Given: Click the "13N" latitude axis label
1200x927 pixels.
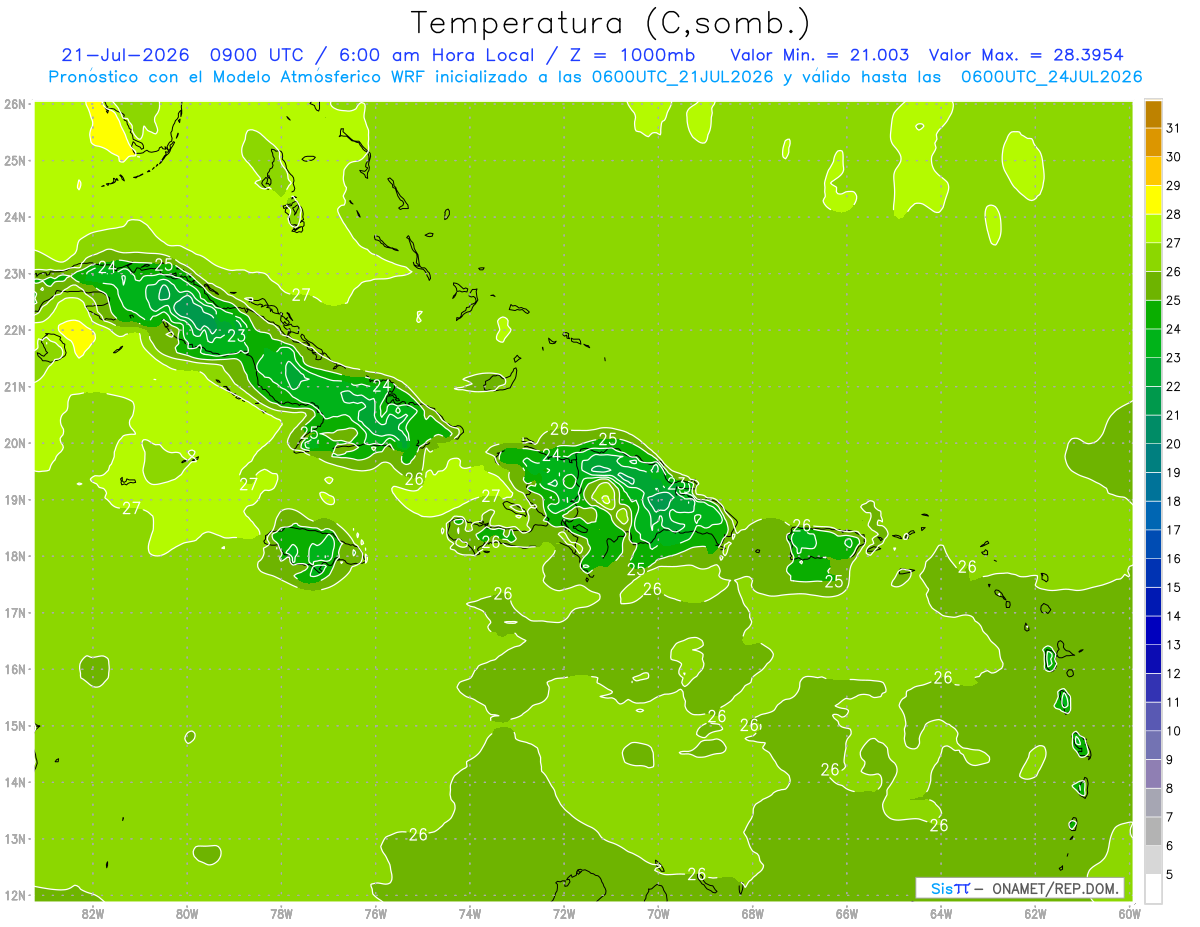Looking at the screenshot, I should pos(15,838).
